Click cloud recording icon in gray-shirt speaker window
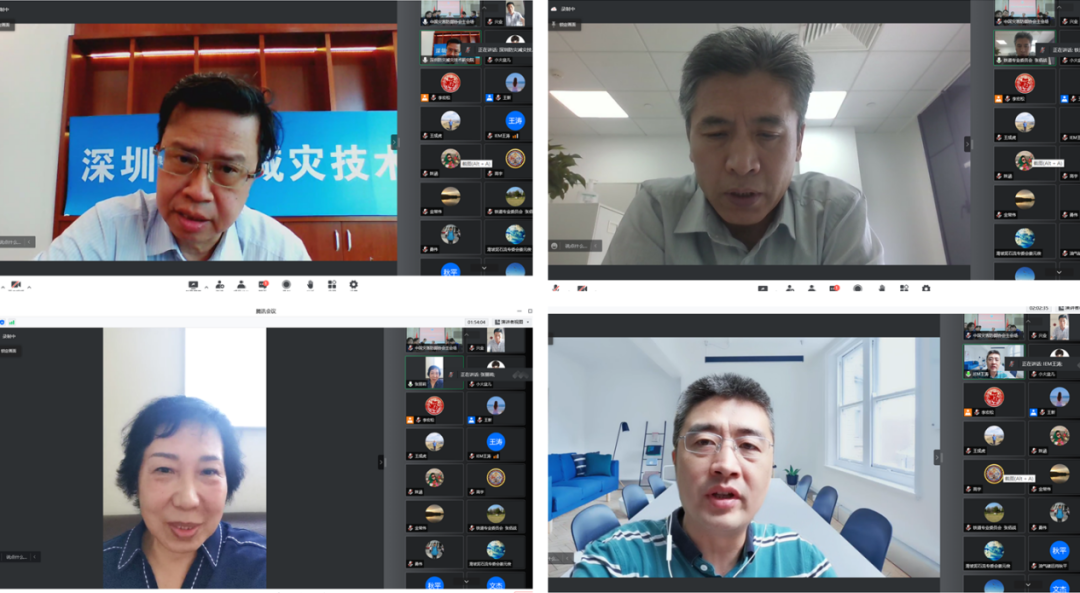 click(554, 9)
